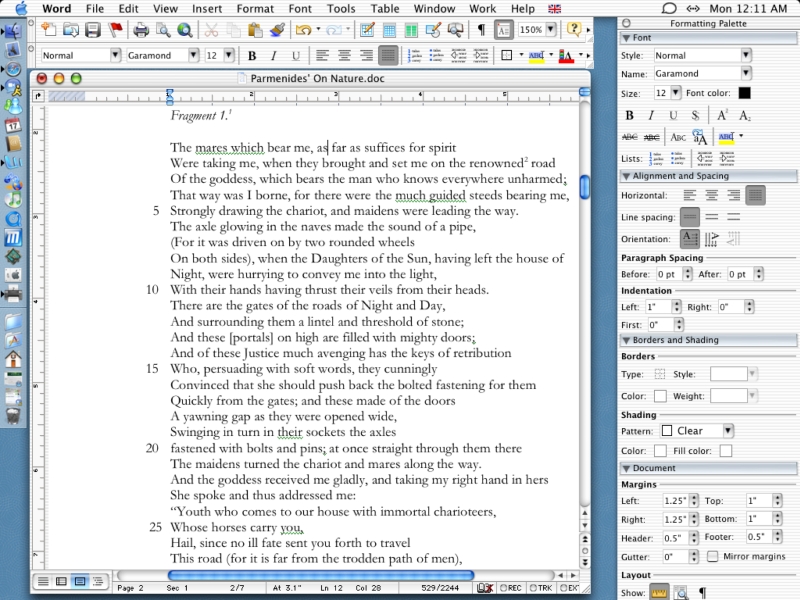Show paragraph marks with the pilcrow icon

pyautogui.click(x=481, y=30)
